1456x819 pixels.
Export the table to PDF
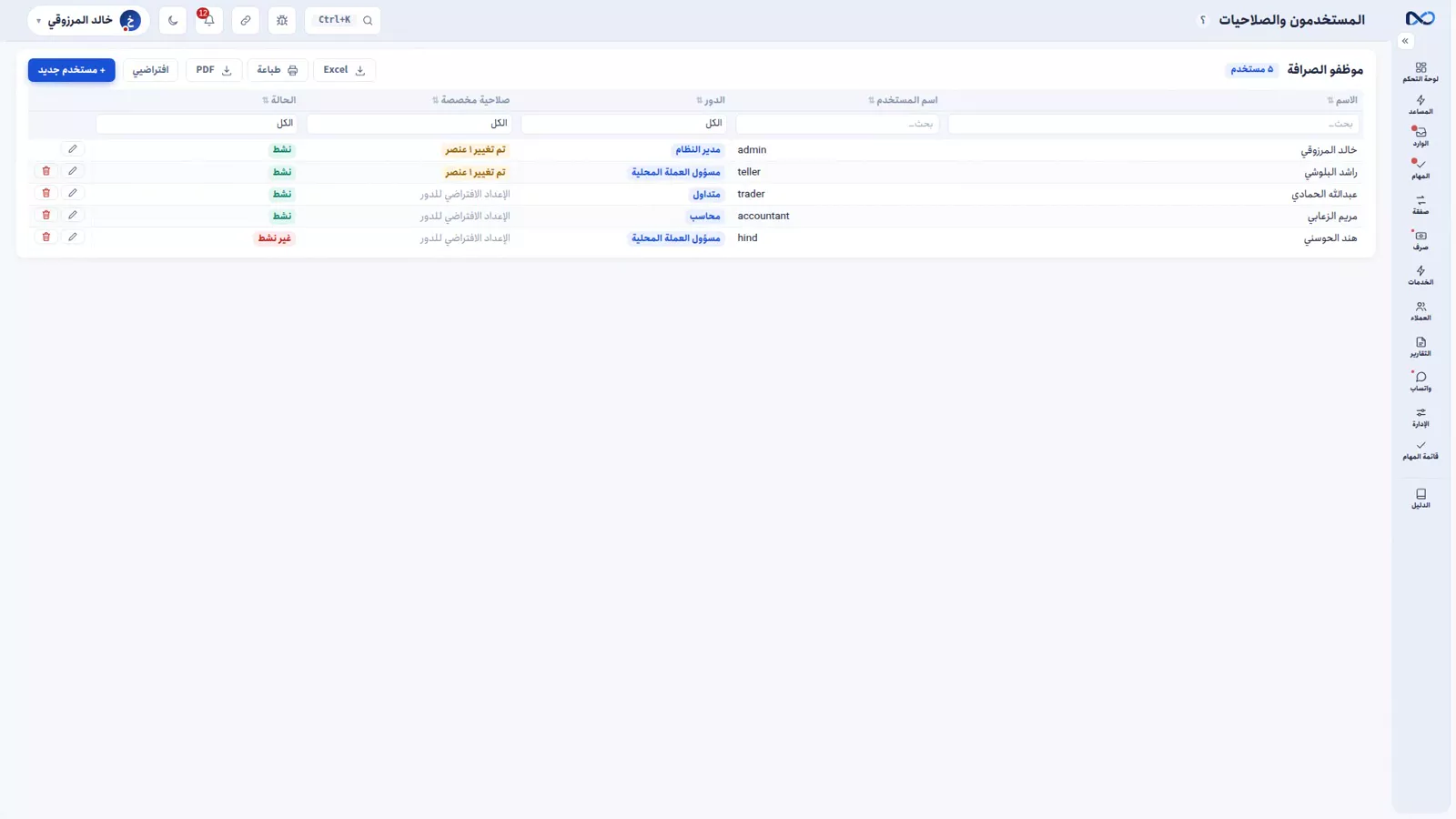coord(214,70)
